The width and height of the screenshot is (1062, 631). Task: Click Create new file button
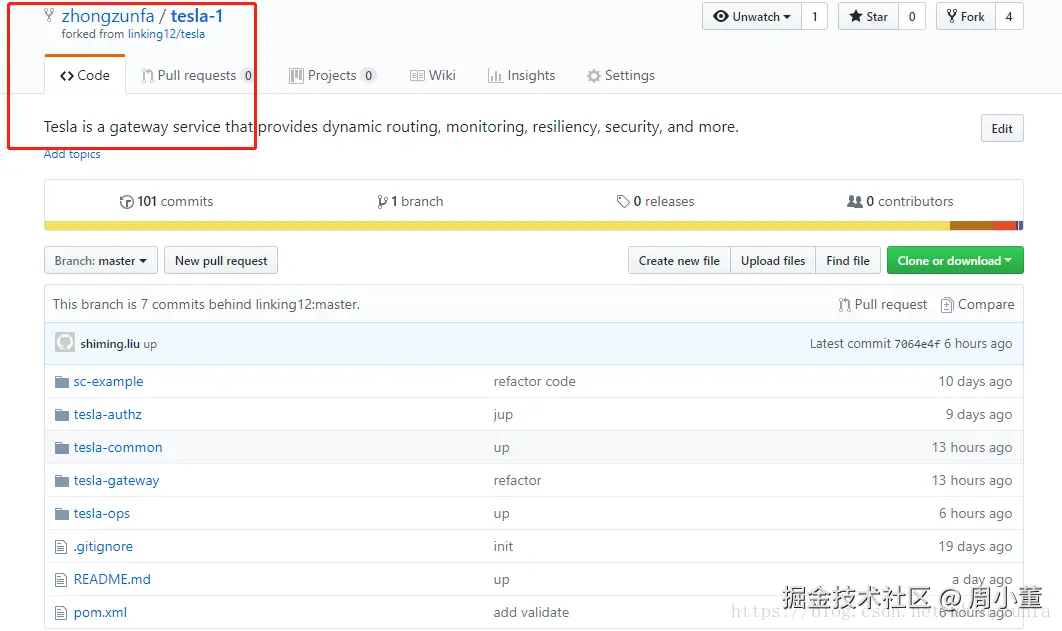click(679, 261)
